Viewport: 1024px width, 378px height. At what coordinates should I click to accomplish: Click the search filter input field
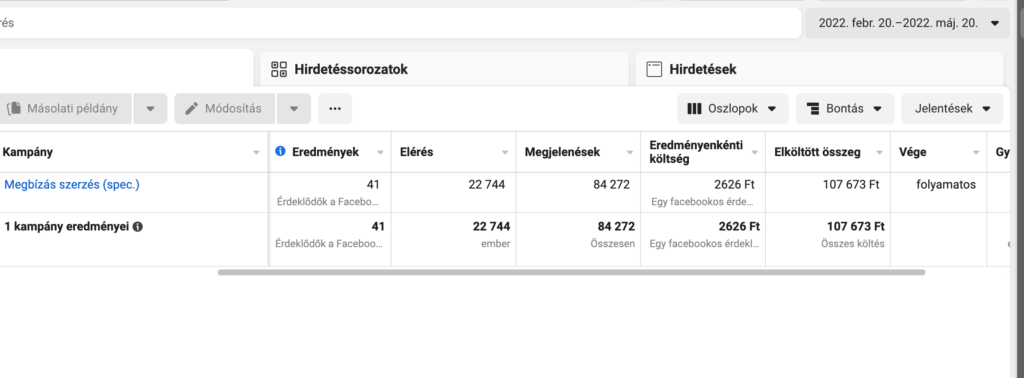398,23
